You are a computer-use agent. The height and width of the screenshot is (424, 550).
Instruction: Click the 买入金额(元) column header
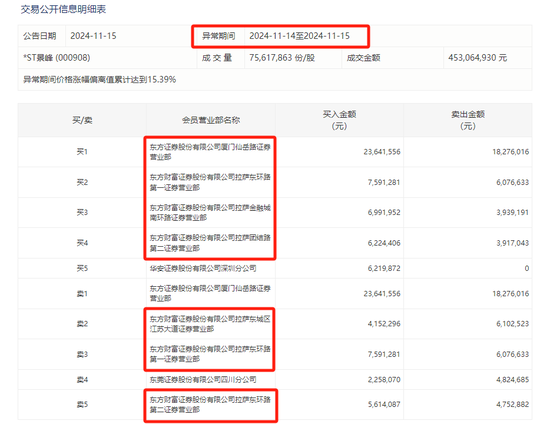pos(339,120)
